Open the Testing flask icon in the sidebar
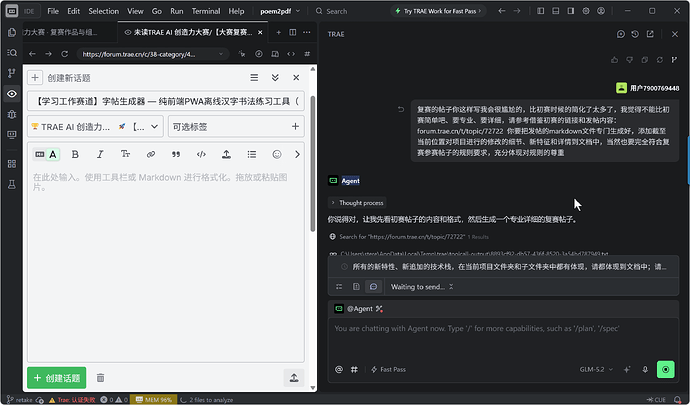The image size is (690, 405). pyautogui.click(x=12, y=184)
